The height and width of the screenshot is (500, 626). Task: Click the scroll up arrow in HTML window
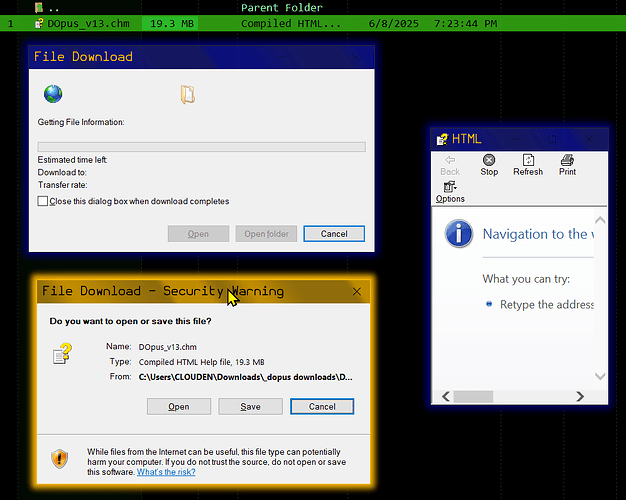(x=600, y=219)
